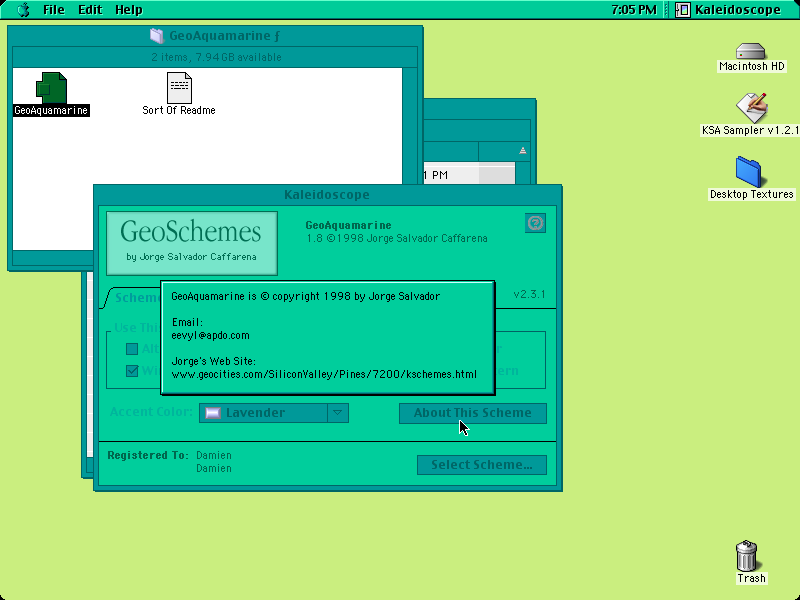Click the 'Jorge's Web Site:' label
Viewport: 800px width, 600px height.
(x=214, y=361)
